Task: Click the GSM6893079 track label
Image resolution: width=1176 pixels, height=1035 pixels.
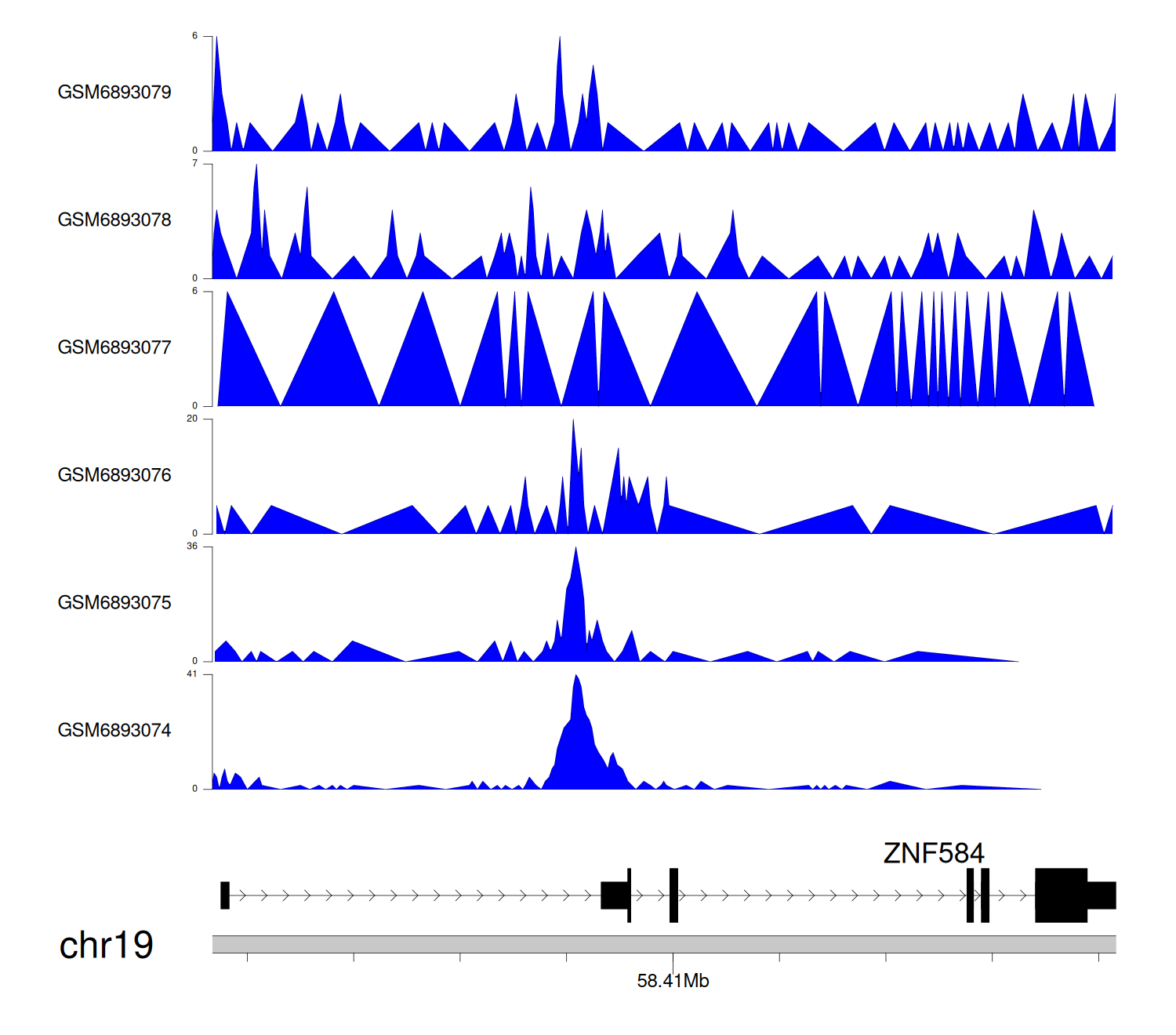Action: tap(114, 93)
